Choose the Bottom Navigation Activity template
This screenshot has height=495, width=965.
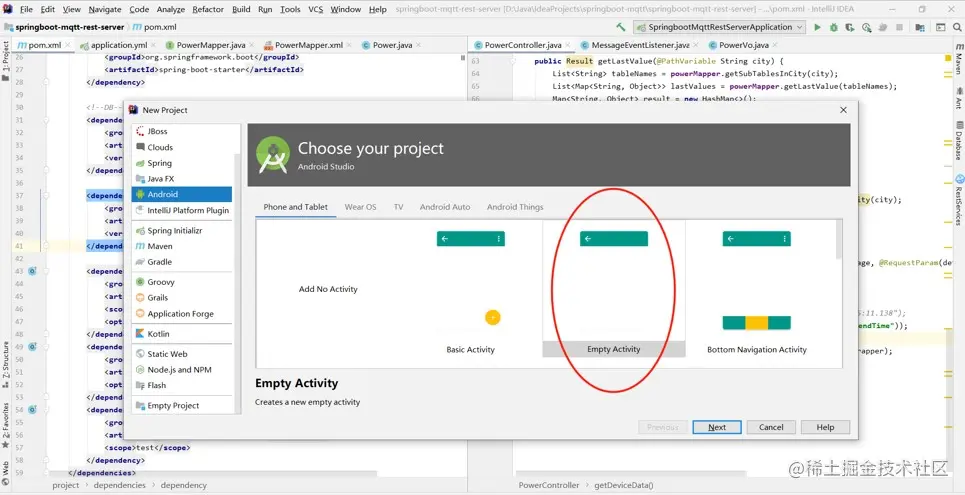tap(757, 289)
